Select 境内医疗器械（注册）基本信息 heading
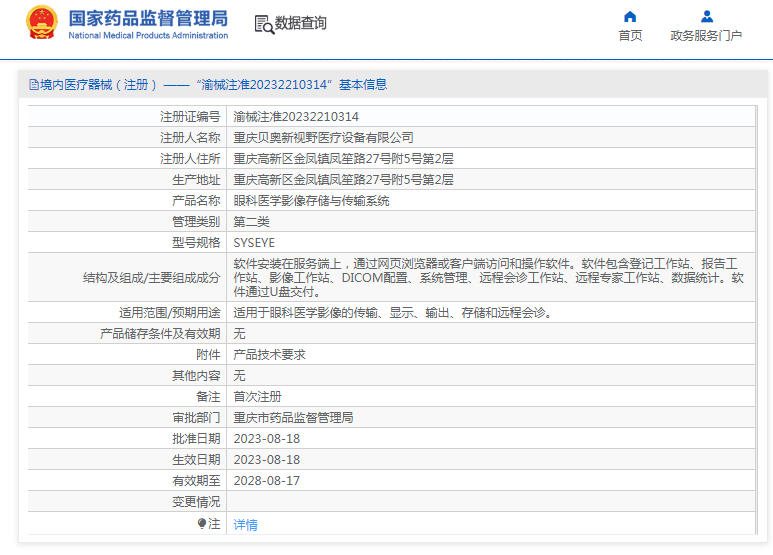The height and width of the screenshot is (555, 773). coord(208,85)
